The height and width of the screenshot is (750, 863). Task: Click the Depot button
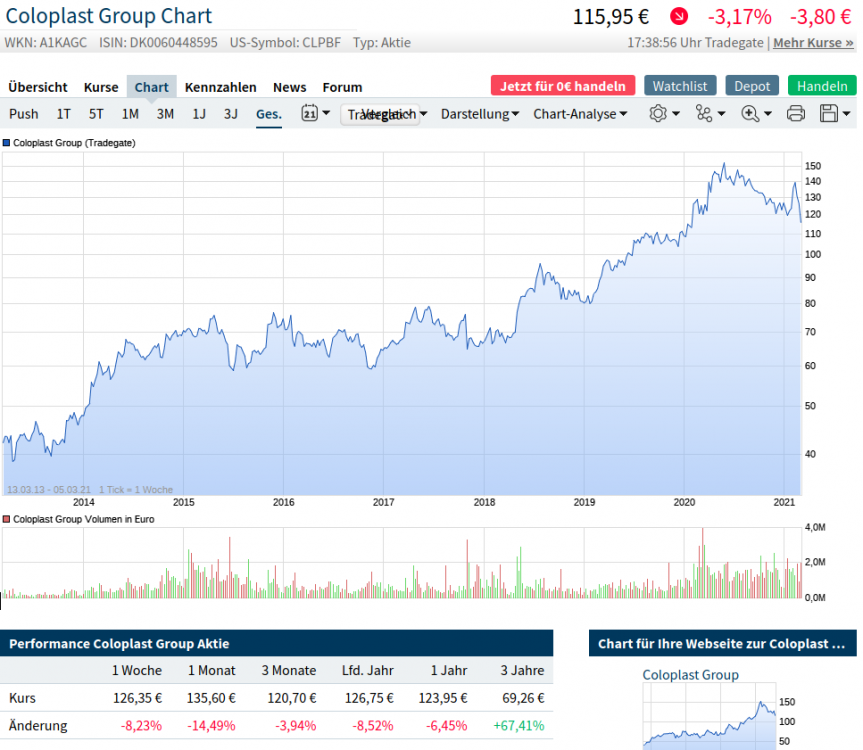(x=752, y=86)
